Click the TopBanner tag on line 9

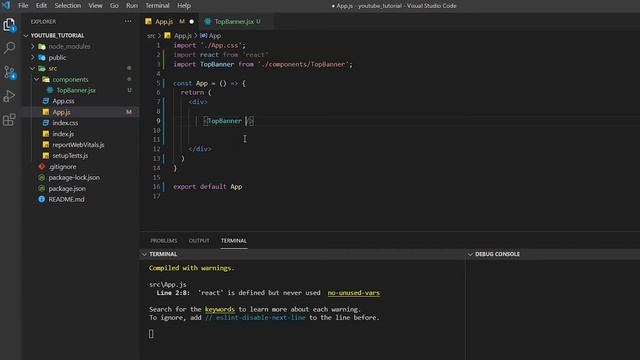coord(224,121)
